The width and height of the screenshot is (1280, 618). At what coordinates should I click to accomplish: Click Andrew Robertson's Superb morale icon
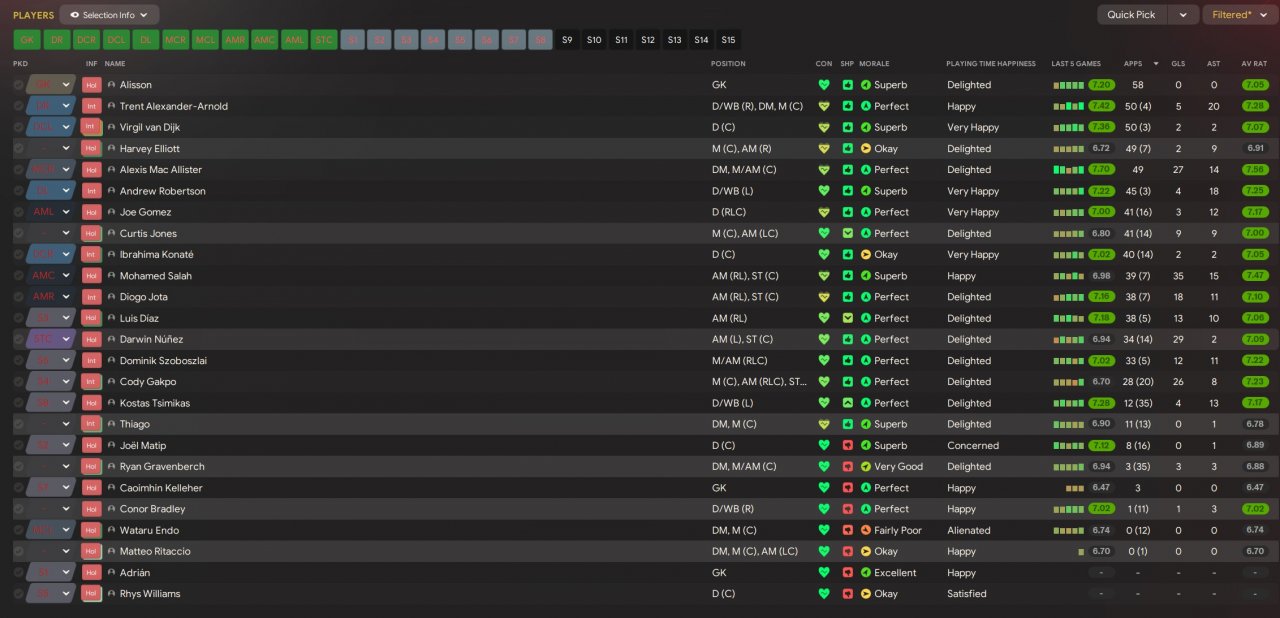tap(865, 191)
